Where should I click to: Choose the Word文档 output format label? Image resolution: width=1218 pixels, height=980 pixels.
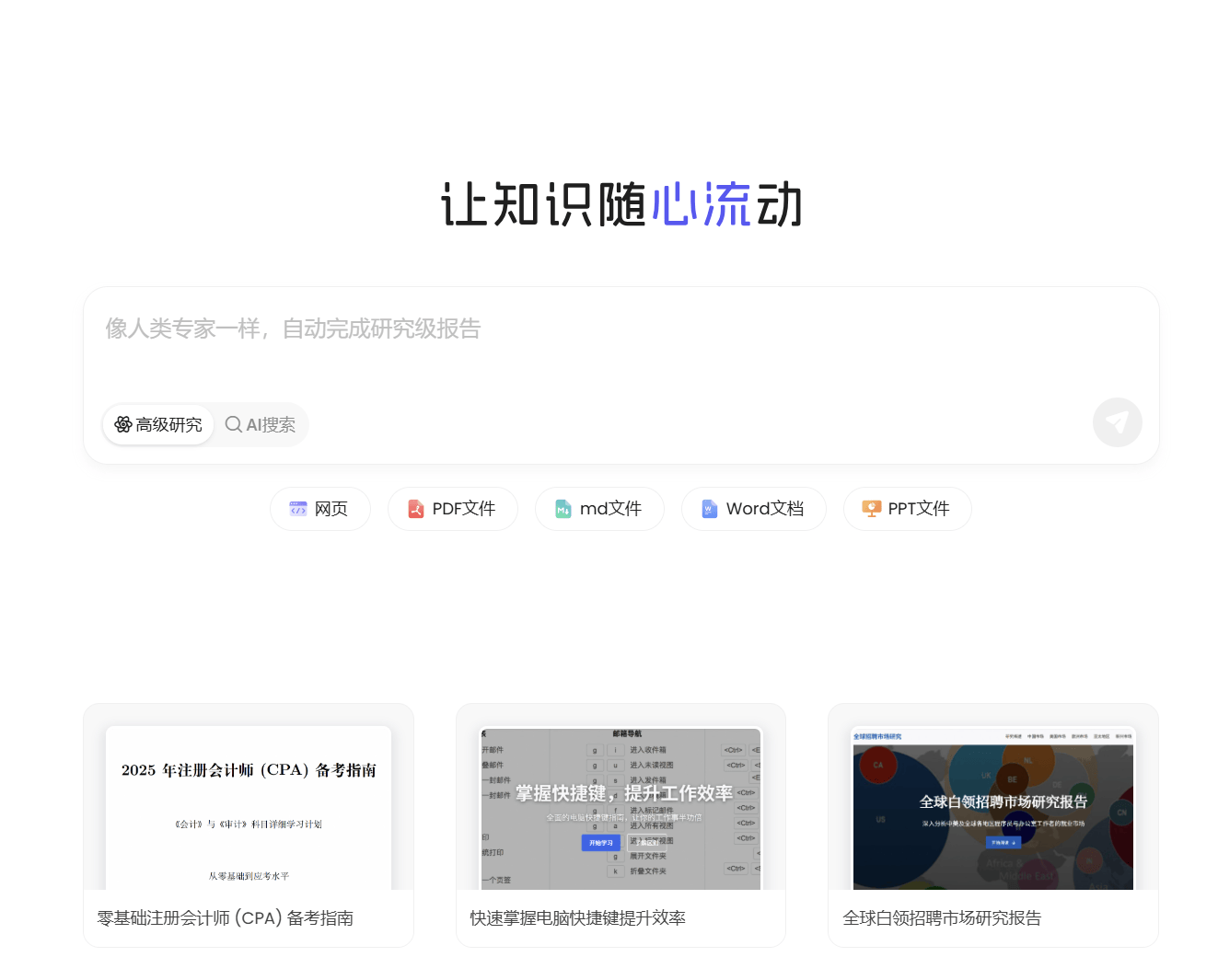(x=764, y=509)
